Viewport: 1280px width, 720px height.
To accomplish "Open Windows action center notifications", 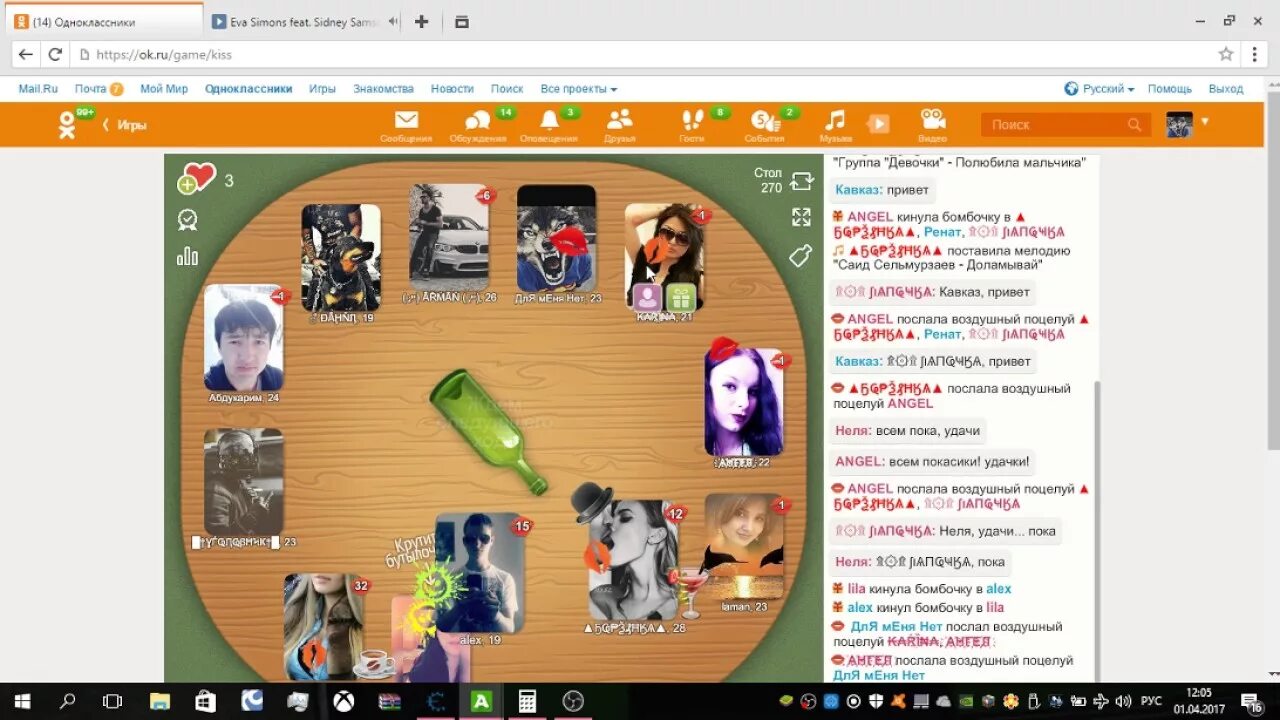I will coord(1251,701).
